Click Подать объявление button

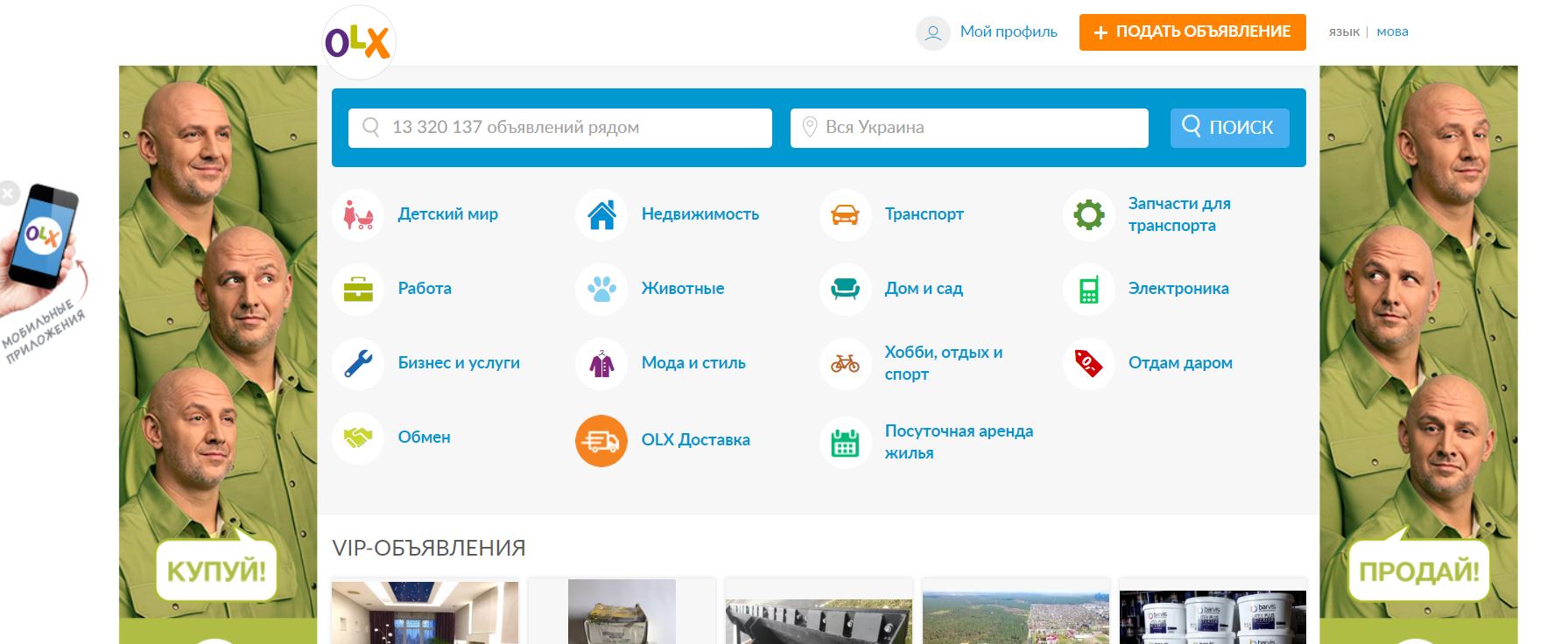click(x=1192, y=32)
